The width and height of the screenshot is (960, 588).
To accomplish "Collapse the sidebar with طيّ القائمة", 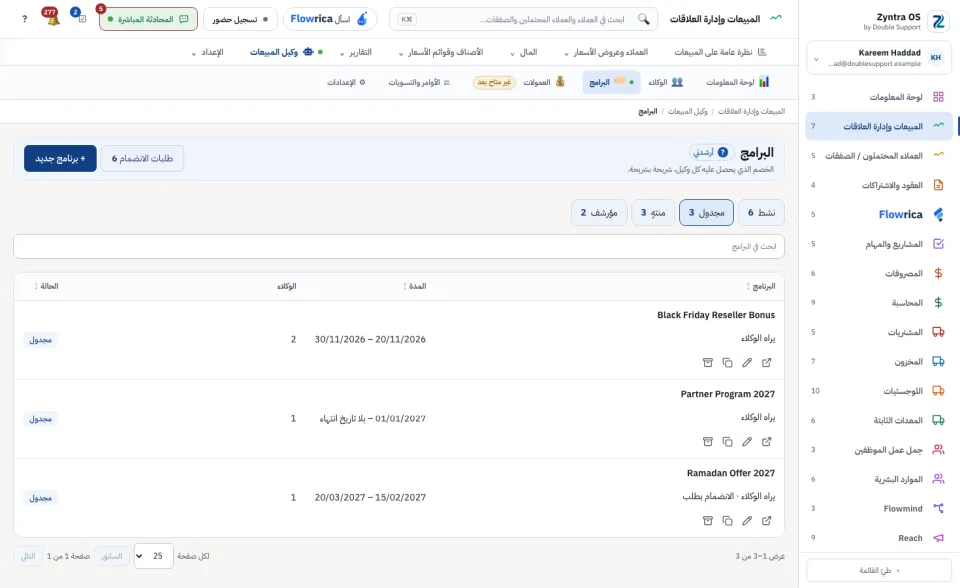I will coord(879,570).
